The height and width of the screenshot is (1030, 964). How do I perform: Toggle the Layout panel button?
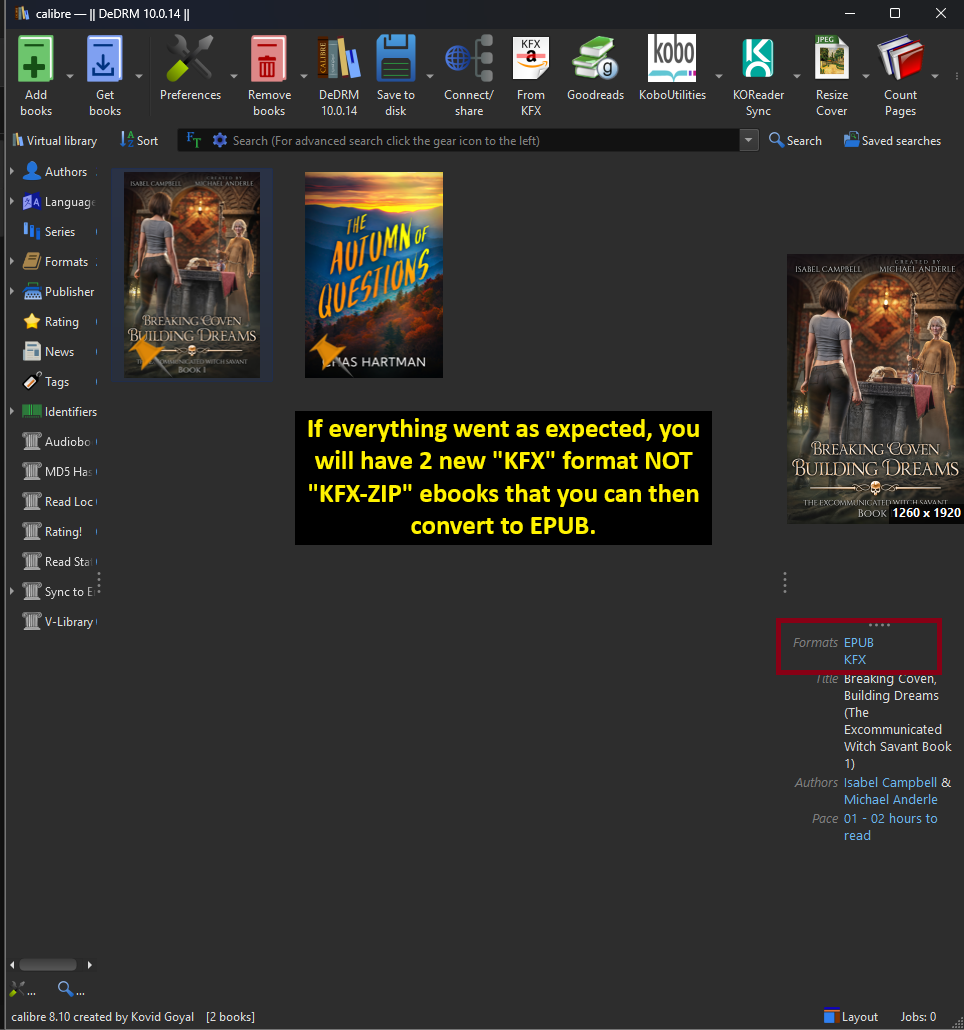[850, 1016]
